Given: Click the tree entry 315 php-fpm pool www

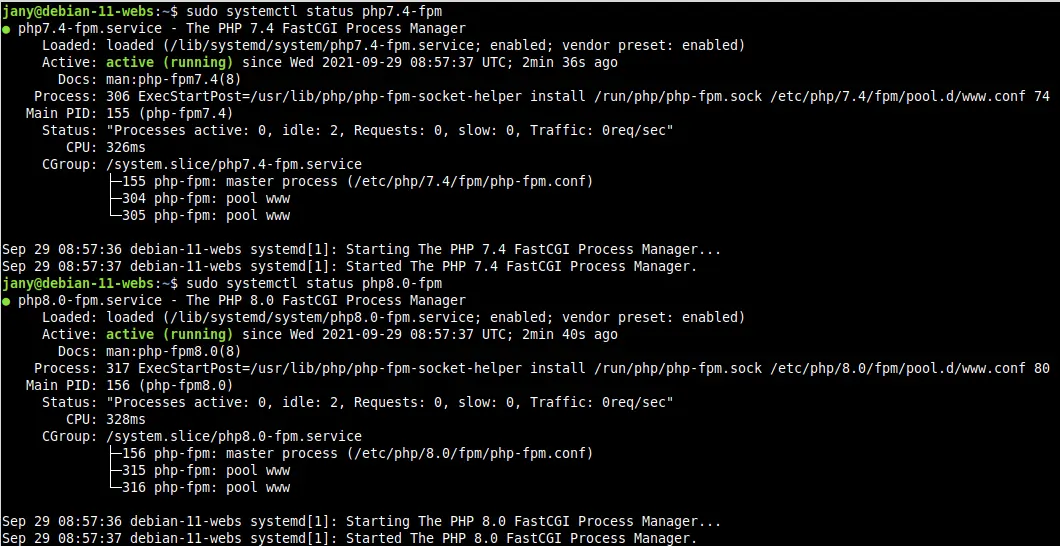Looking at the screenshot, I should [x=199, y=470].
